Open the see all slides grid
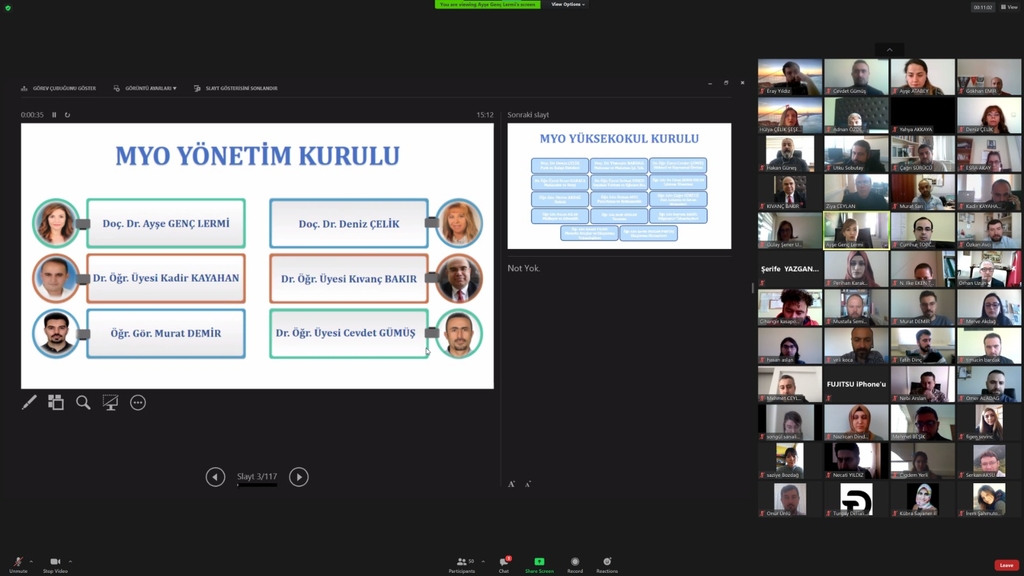 coord(56,402)
